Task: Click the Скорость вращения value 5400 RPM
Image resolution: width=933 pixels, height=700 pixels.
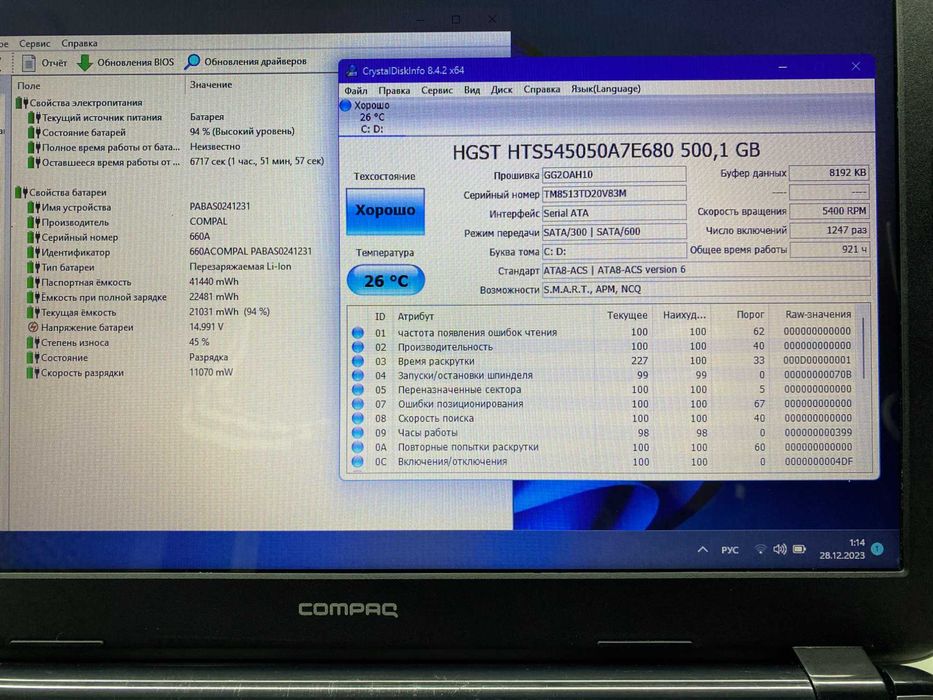Action: 829,211
